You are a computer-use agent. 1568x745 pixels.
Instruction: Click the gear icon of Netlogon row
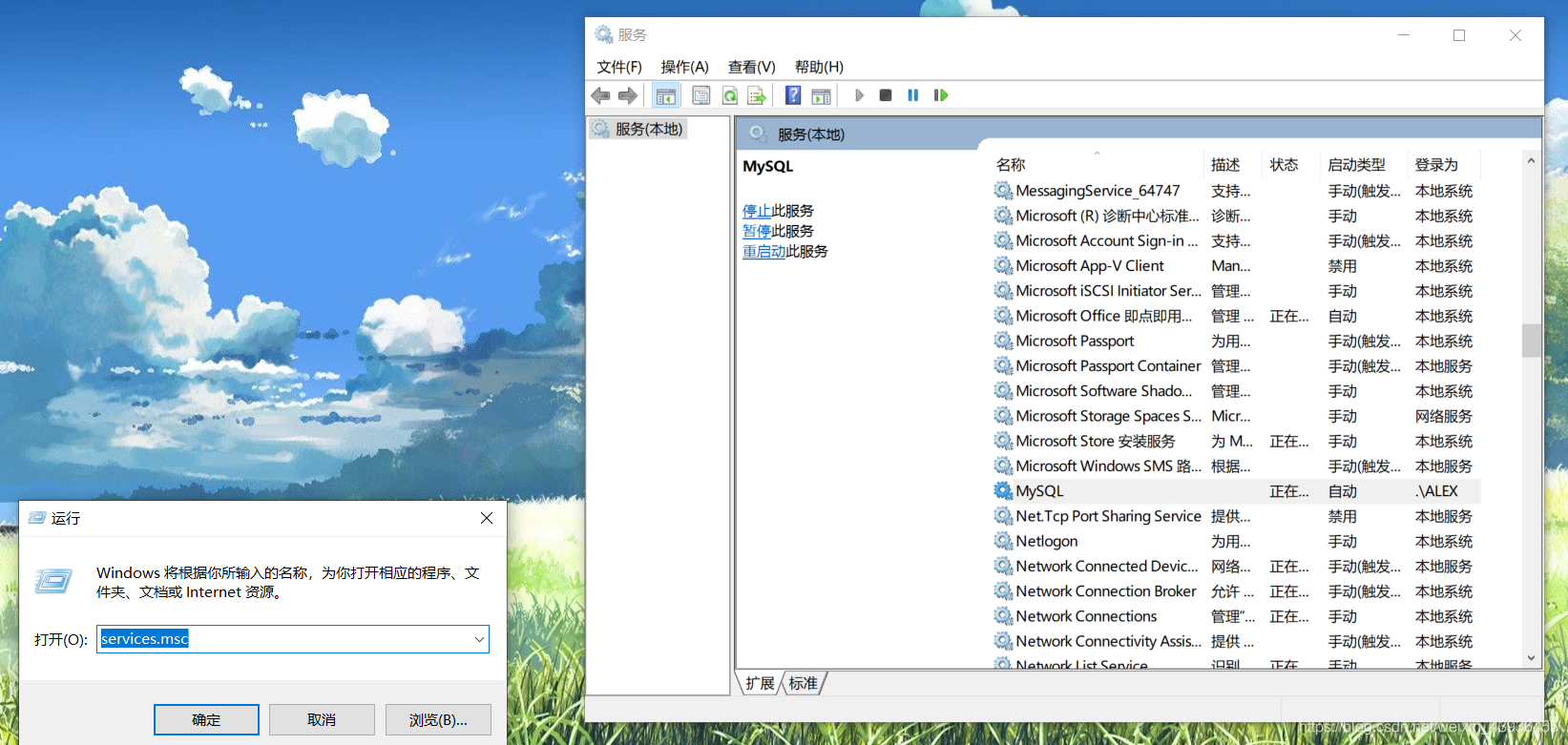(x=1003, y=541)
